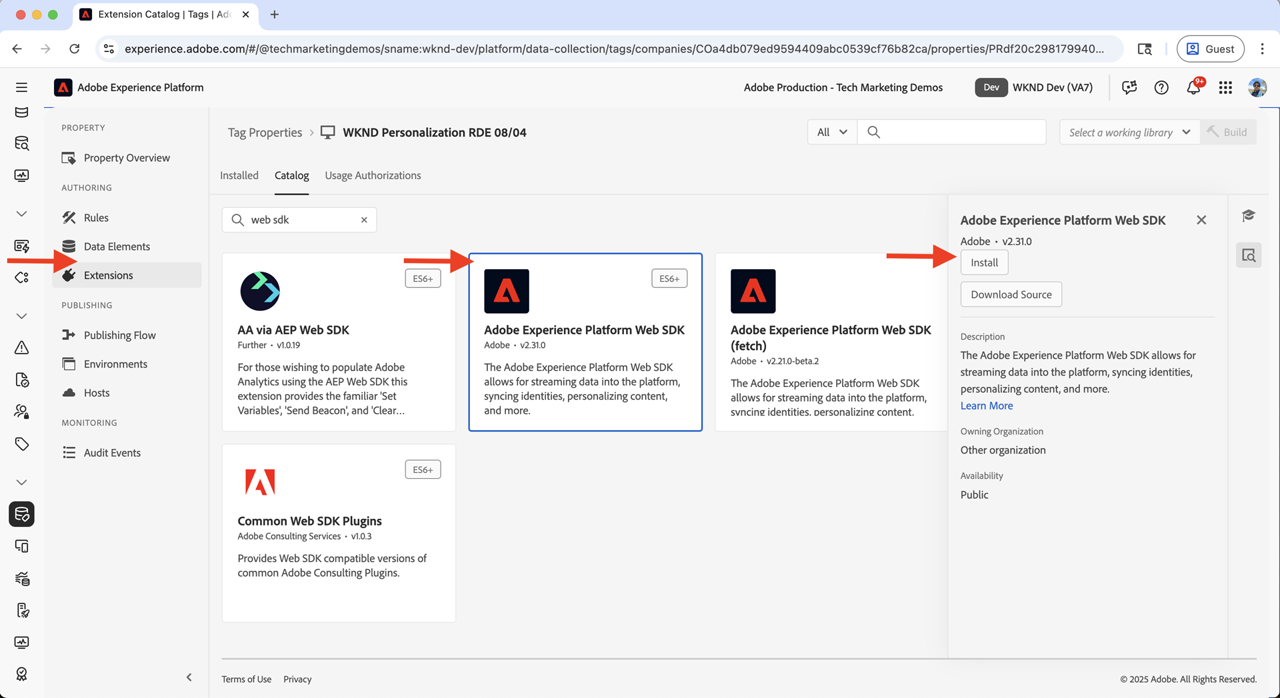Open the graduation cap learning icon
Screen dimensions: 1280x698
[1248, 216]
